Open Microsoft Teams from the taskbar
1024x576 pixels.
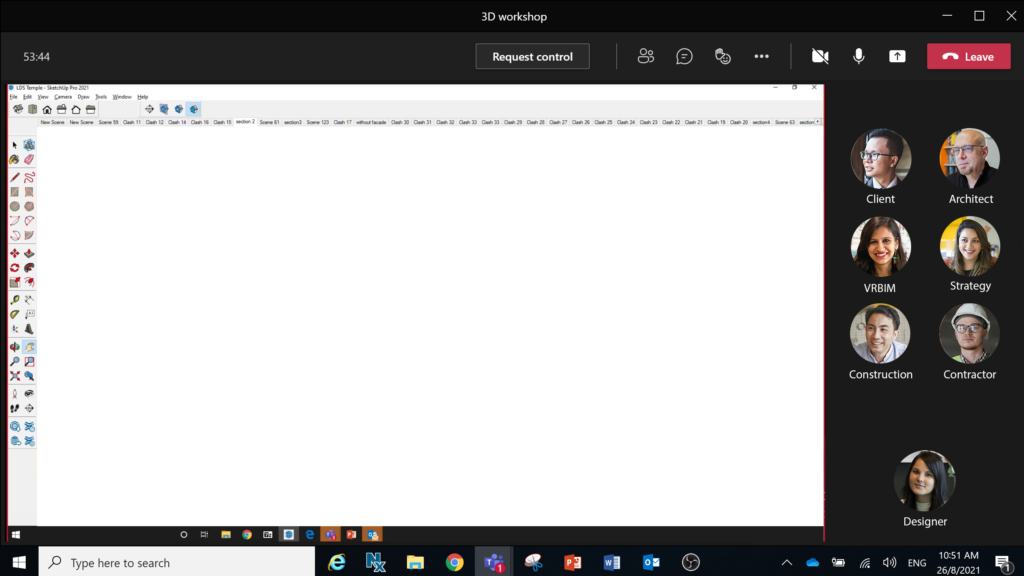(494, 562)
